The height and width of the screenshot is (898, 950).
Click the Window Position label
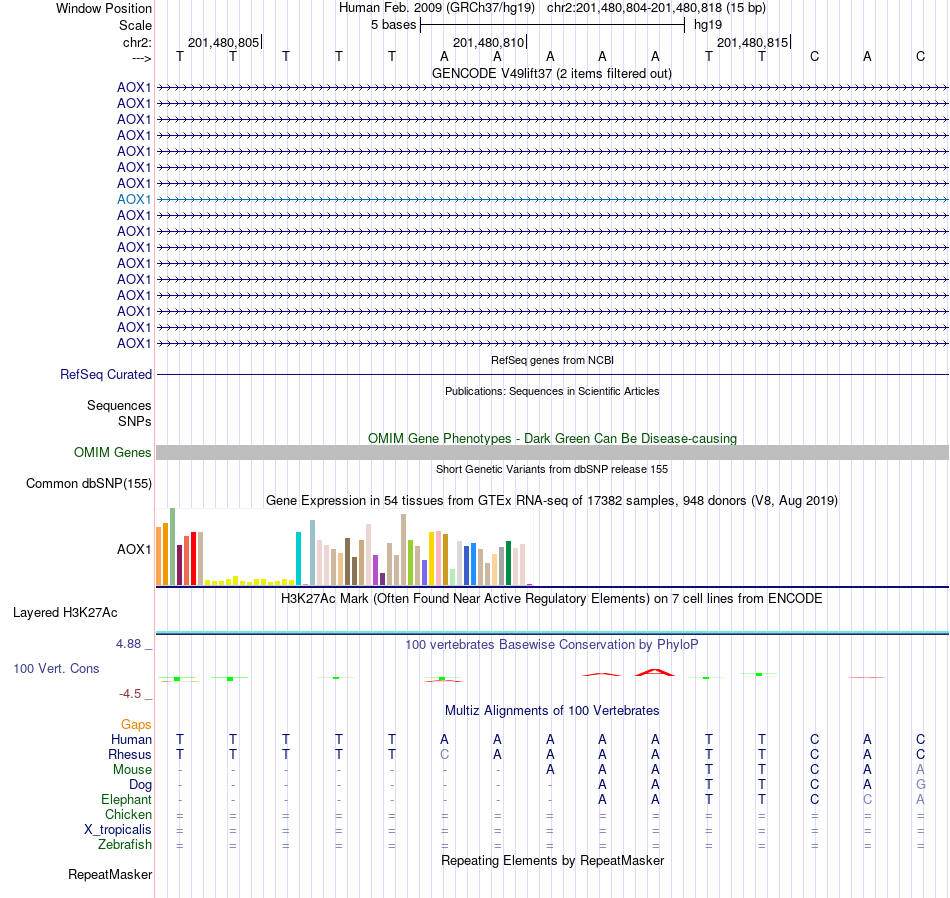coord(104,8)
